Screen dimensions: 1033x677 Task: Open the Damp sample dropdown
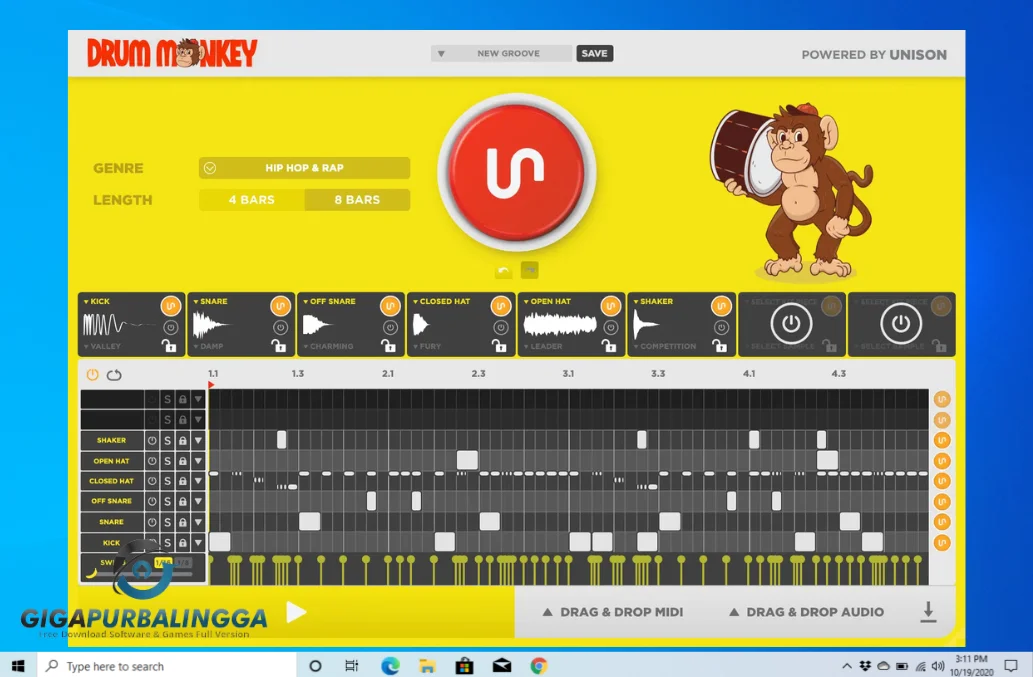(208, 346)
